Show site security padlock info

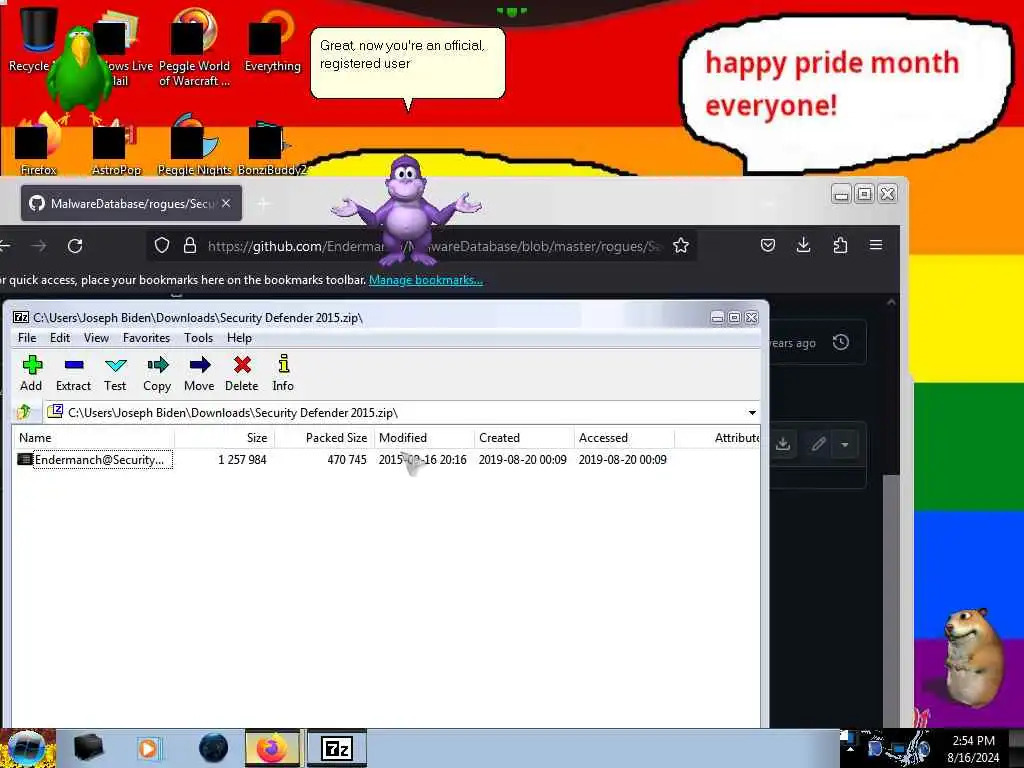190,246
